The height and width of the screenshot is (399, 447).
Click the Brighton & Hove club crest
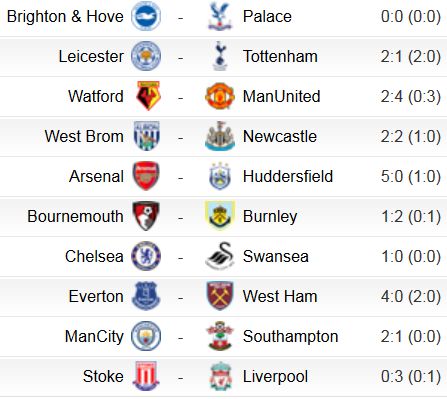(x=146, y=16)
